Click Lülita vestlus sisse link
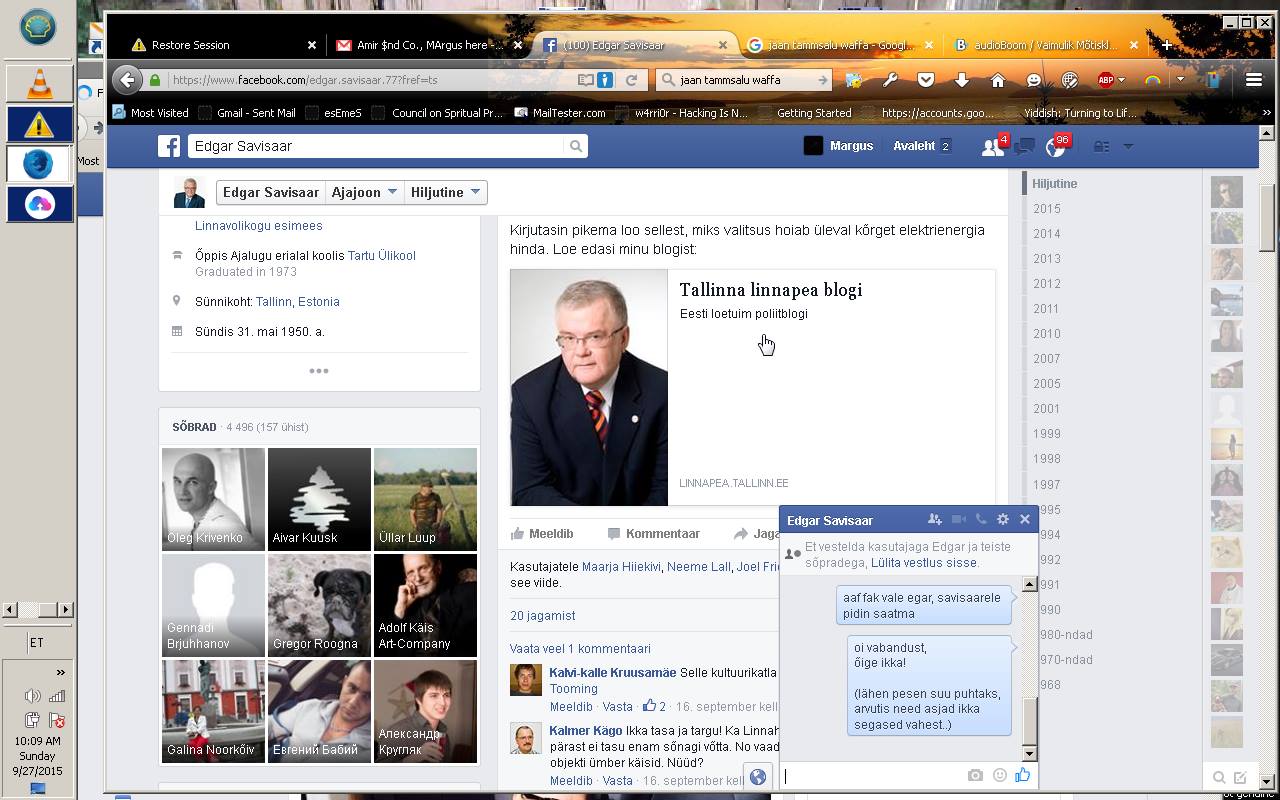1280x800 pixels. pos(924,563)
